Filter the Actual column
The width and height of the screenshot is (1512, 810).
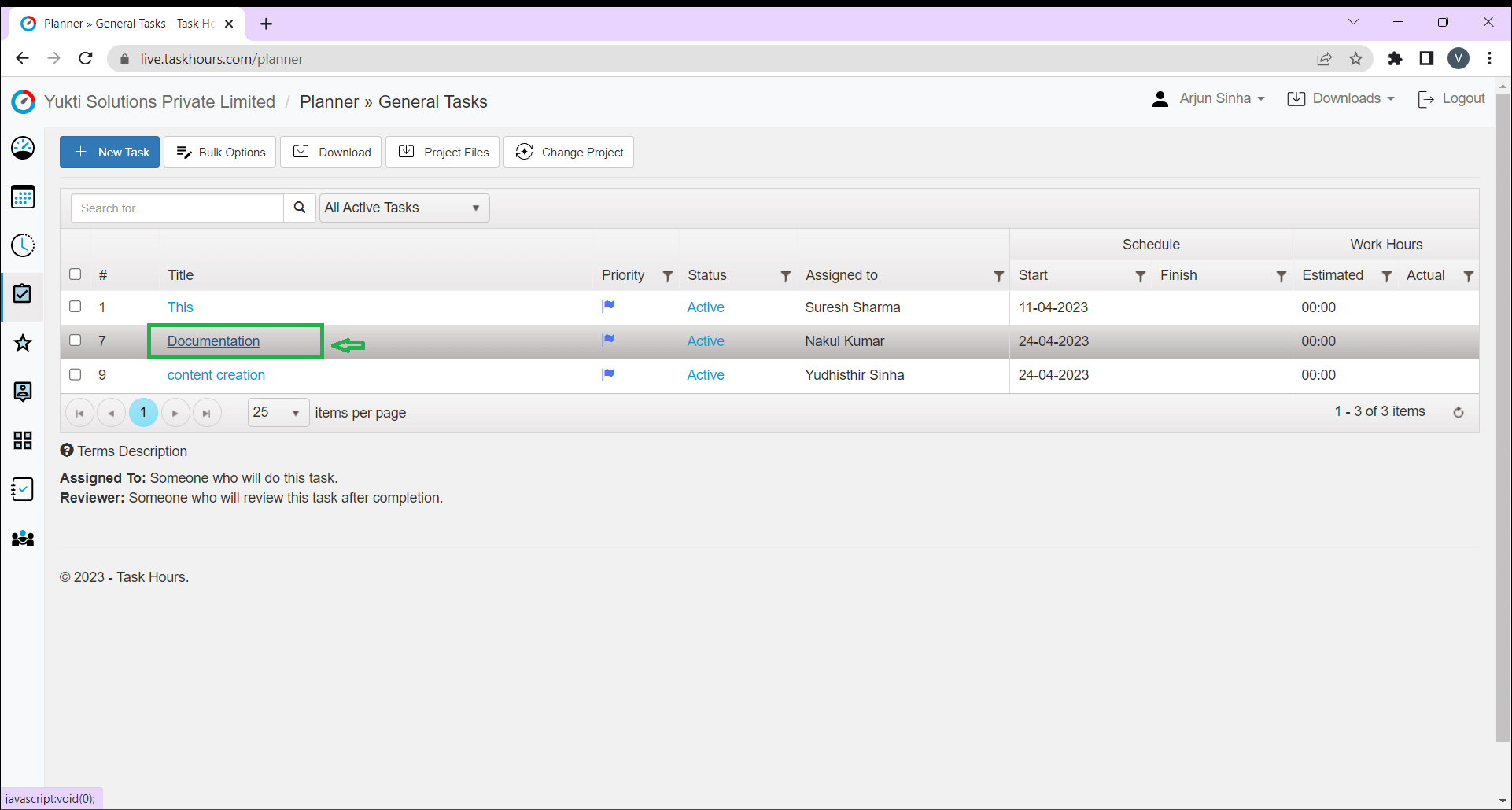pyautogui.click(x=1468, y=276)
